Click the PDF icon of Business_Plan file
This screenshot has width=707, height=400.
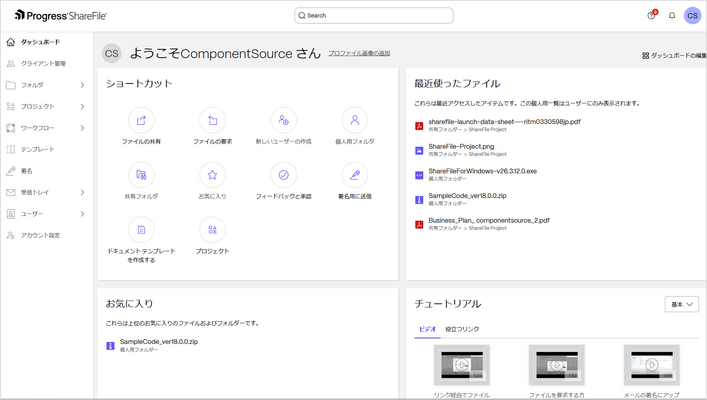click(x=419, y=225)
